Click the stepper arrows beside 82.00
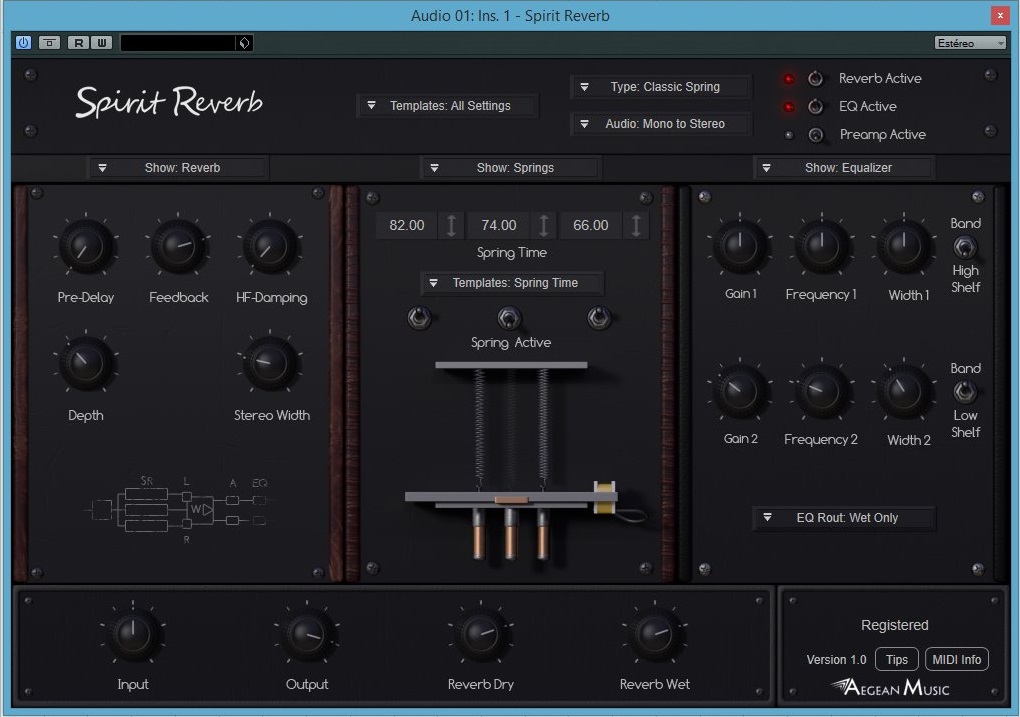 click(451, 226)
